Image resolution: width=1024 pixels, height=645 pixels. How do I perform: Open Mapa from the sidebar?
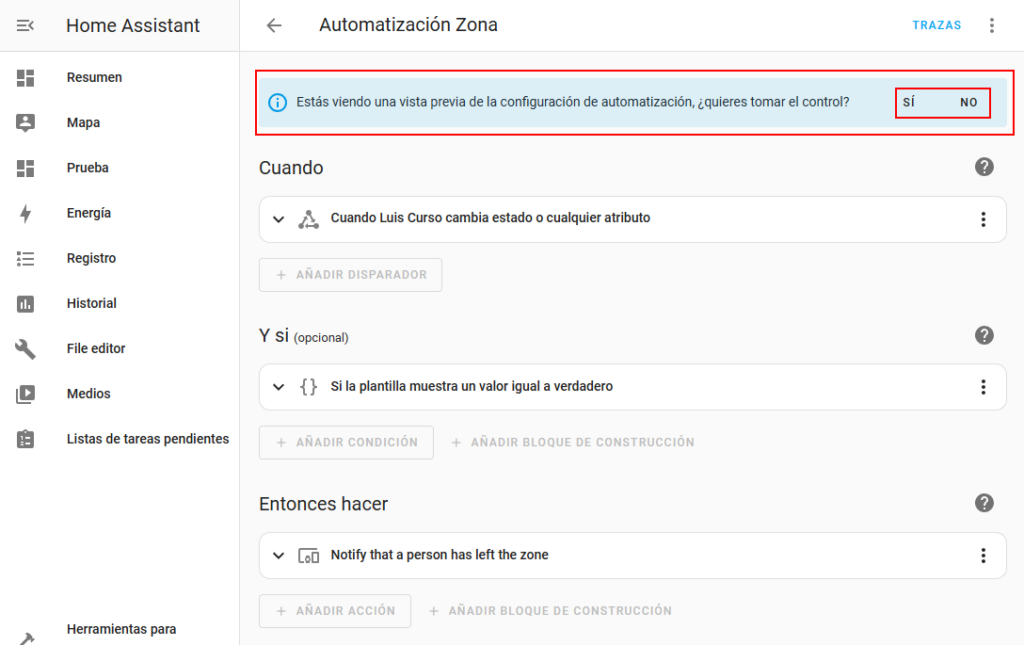click(x=83, y=123)
